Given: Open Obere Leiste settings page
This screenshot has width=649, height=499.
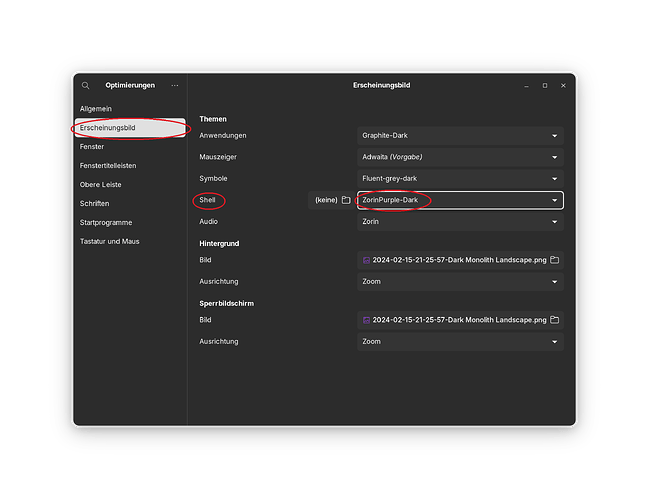Looking at the screenshot, I should 101,184.
